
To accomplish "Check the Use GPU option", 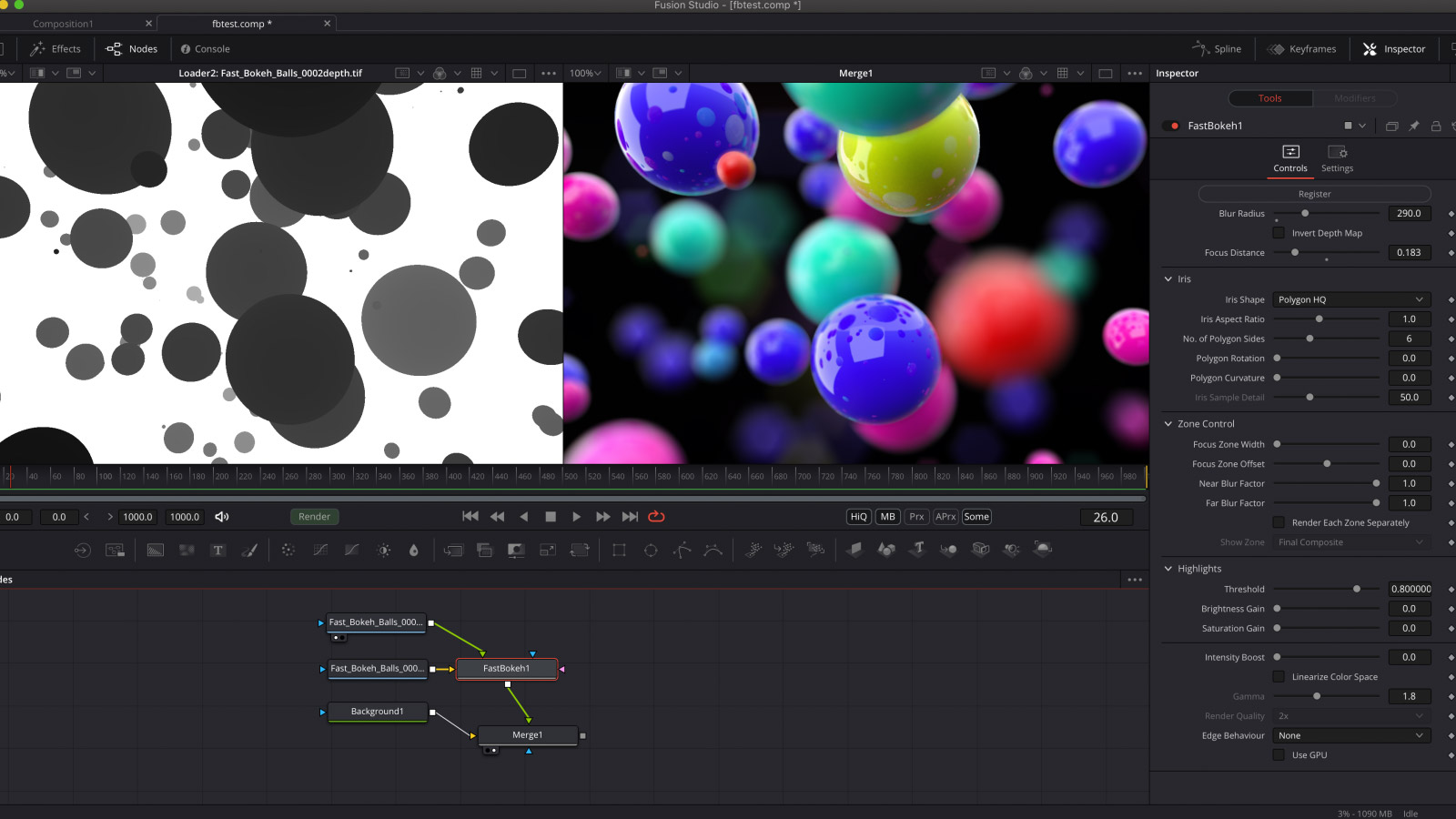I will click(1279, 755).
